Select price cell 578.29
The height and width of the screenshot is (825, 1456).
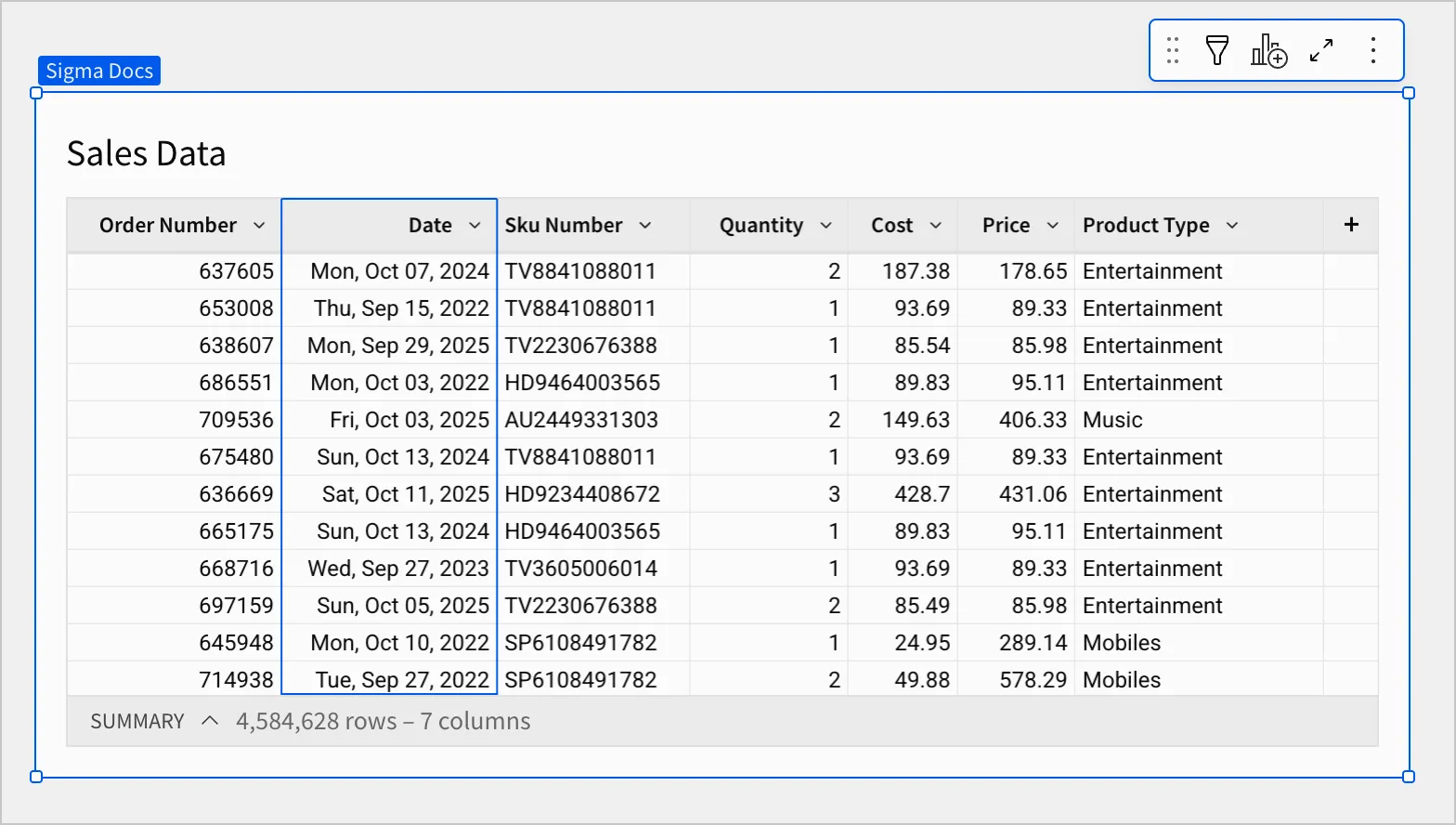[1016, 679]
